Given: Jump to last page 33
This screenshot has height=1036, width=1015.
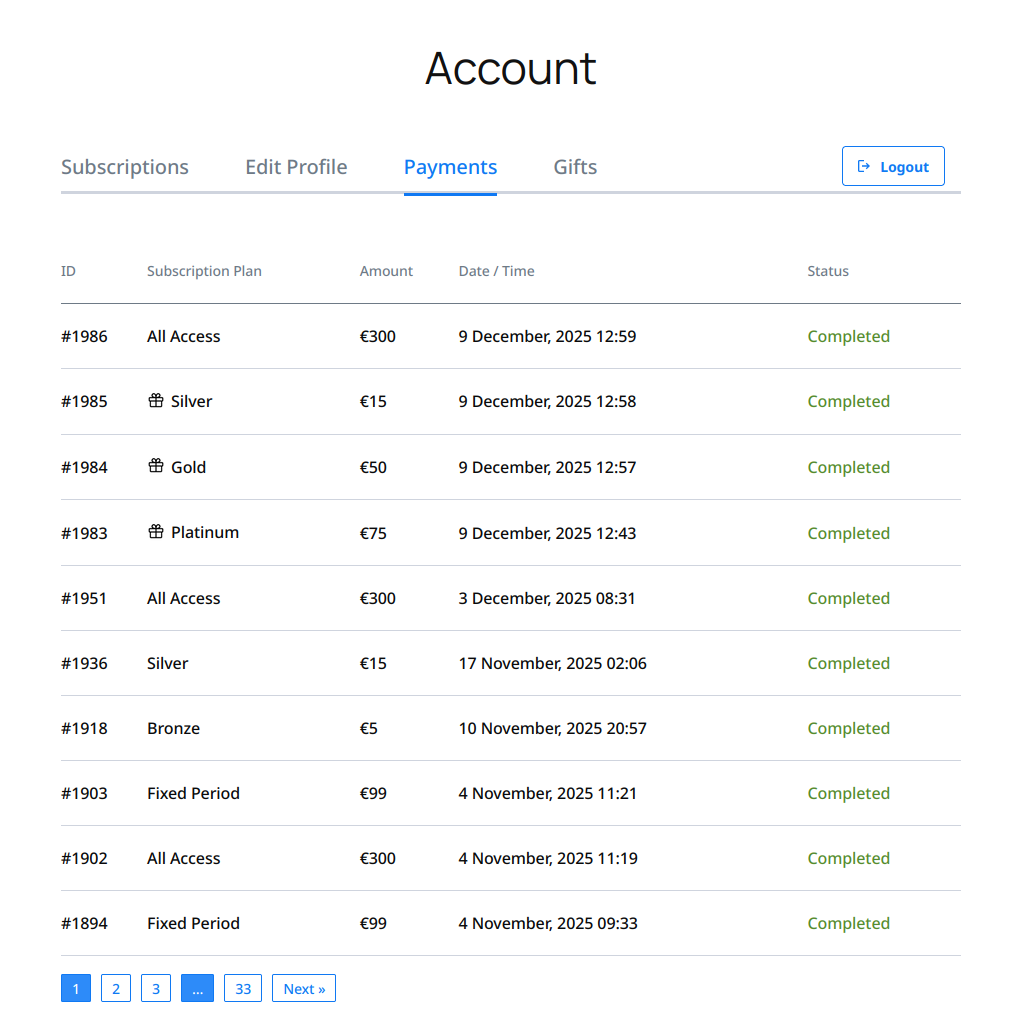Looking at the screenshot, I should click(243, 989).
